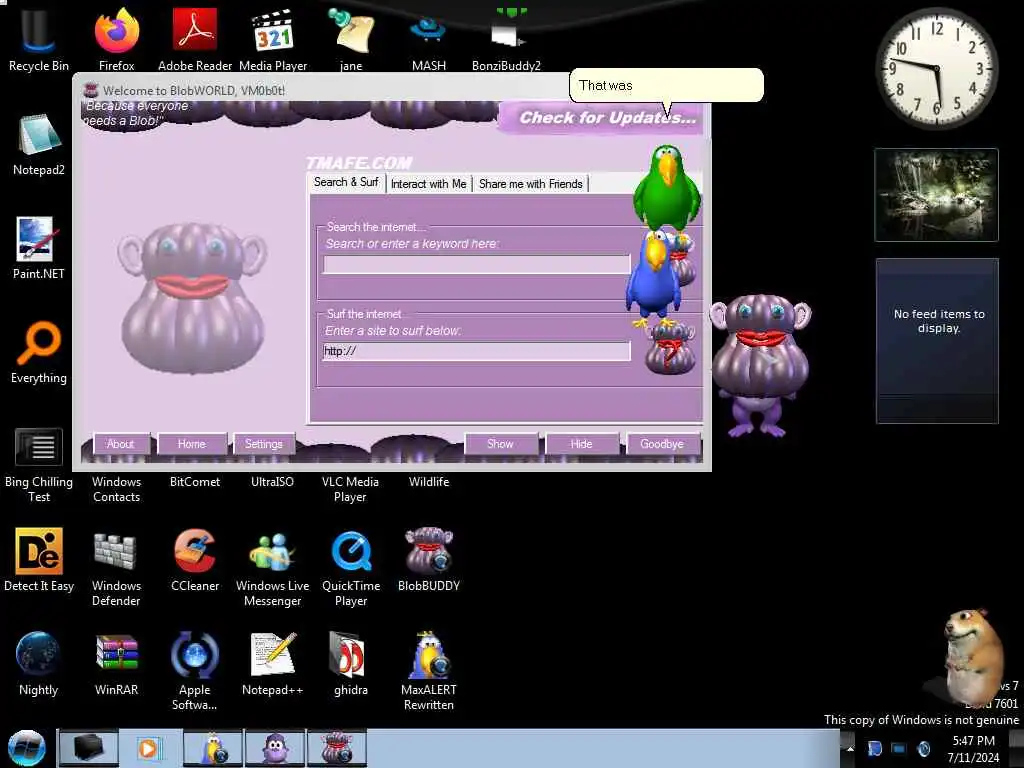The width and height of the screenshot is (1024, 768).
Task: Open the media player taskbar button
Action: click(x=150, y=748)
